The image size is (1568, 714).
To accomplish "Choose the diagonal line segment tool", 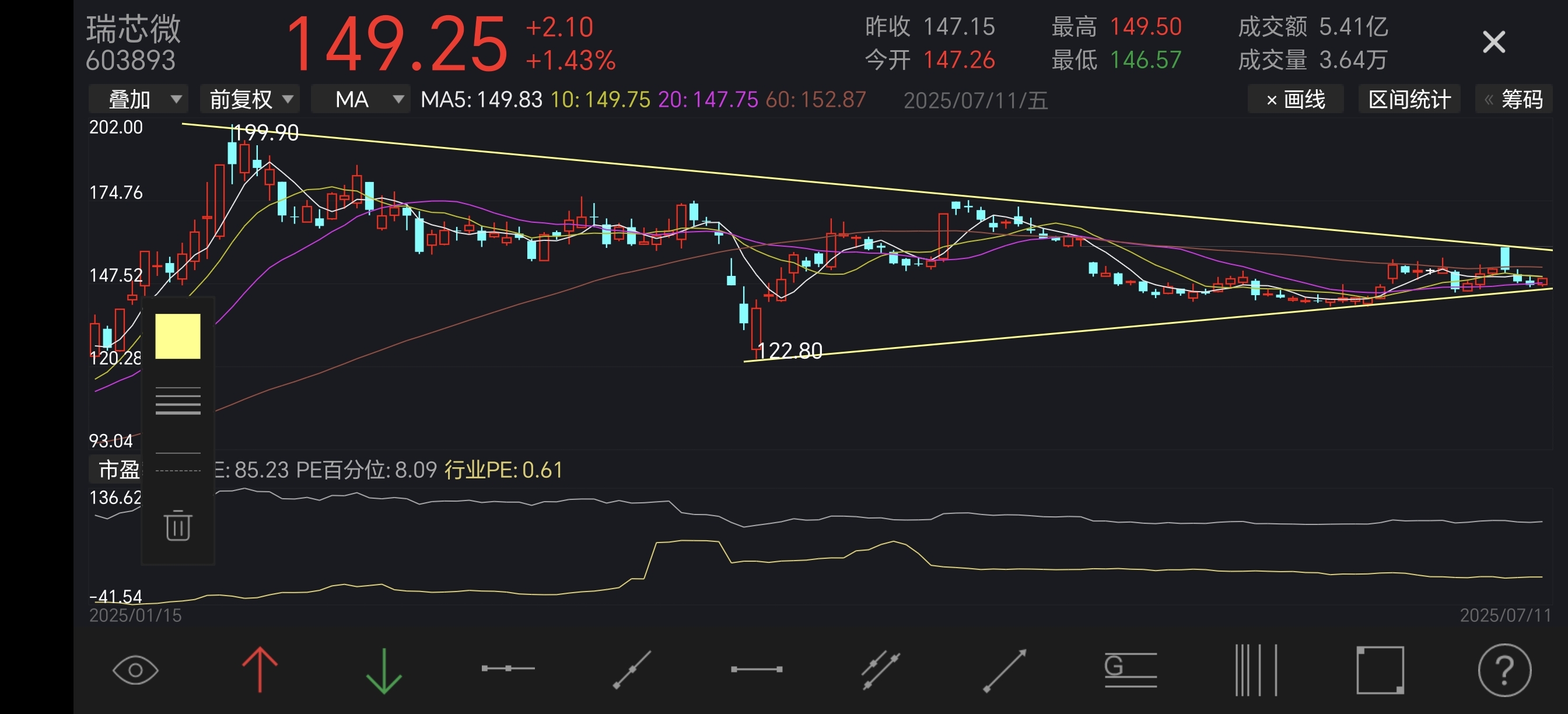I will 632,670.
